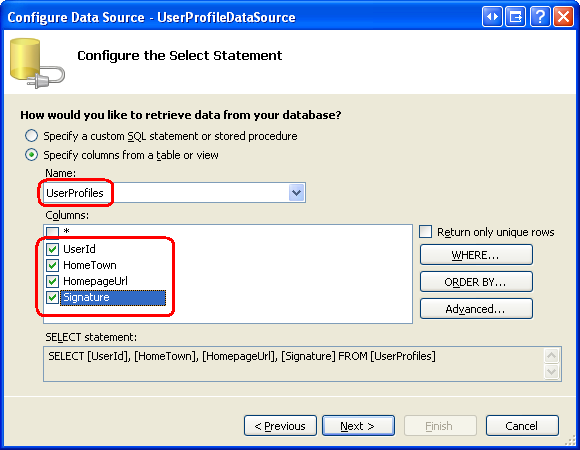The width and height of the screenshot is (580, 450).
Task: Select custom SQL statement or stored procedure option
Action: (x=31, y=136)
